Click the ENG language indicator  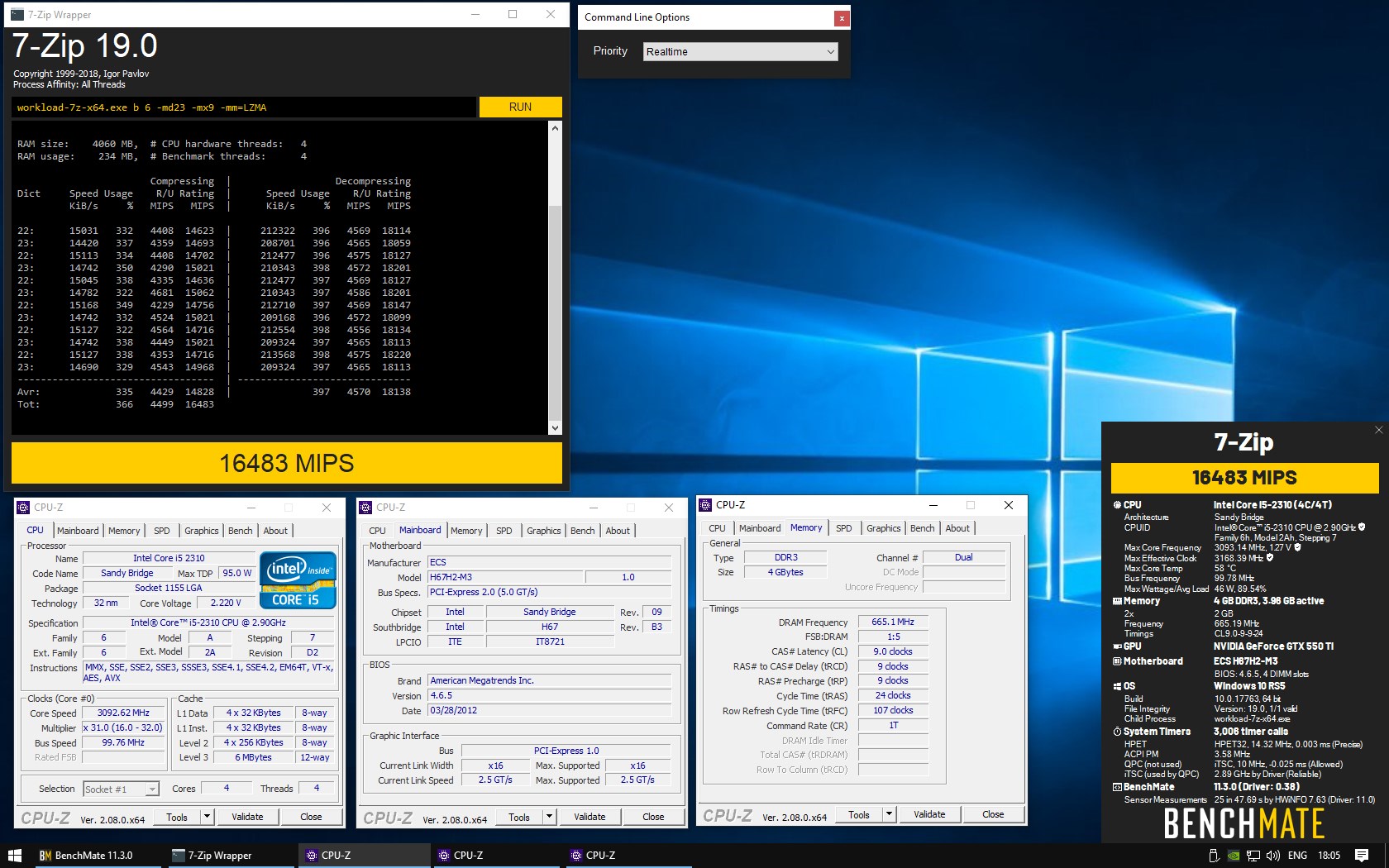(1297, 856)
